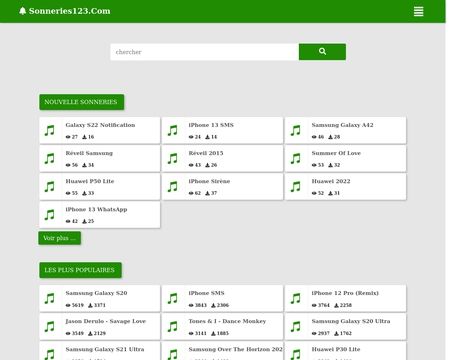The height and width of the screenshot is (360, 450).
Task: Open the iPhone 12 Pro (Remix) ringtone
Action: (345, 293)
